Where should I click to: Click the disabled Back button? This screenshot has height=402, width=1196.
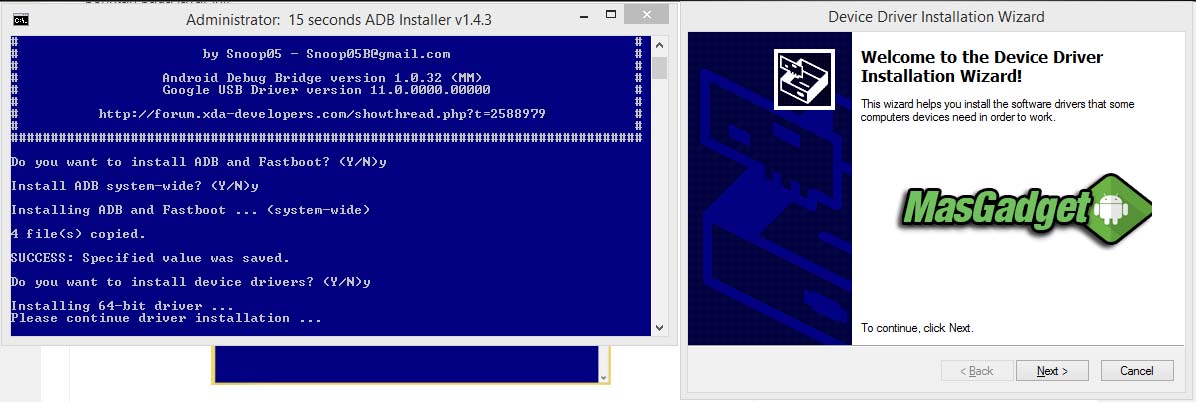[976, 371]
